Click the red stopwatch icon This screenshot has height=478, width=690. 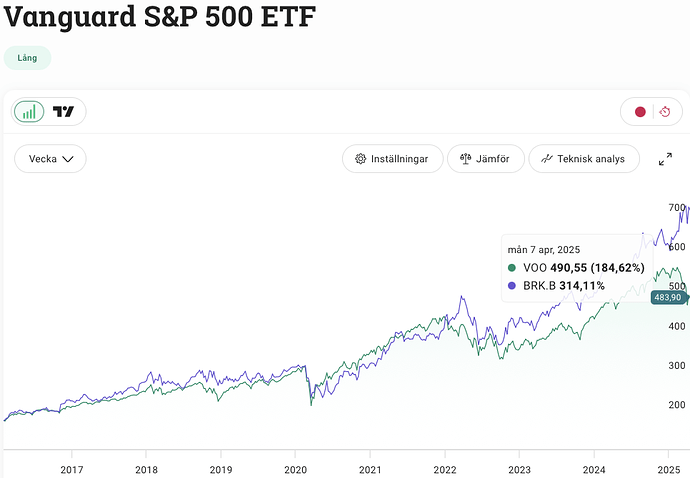tap(665, 112)
